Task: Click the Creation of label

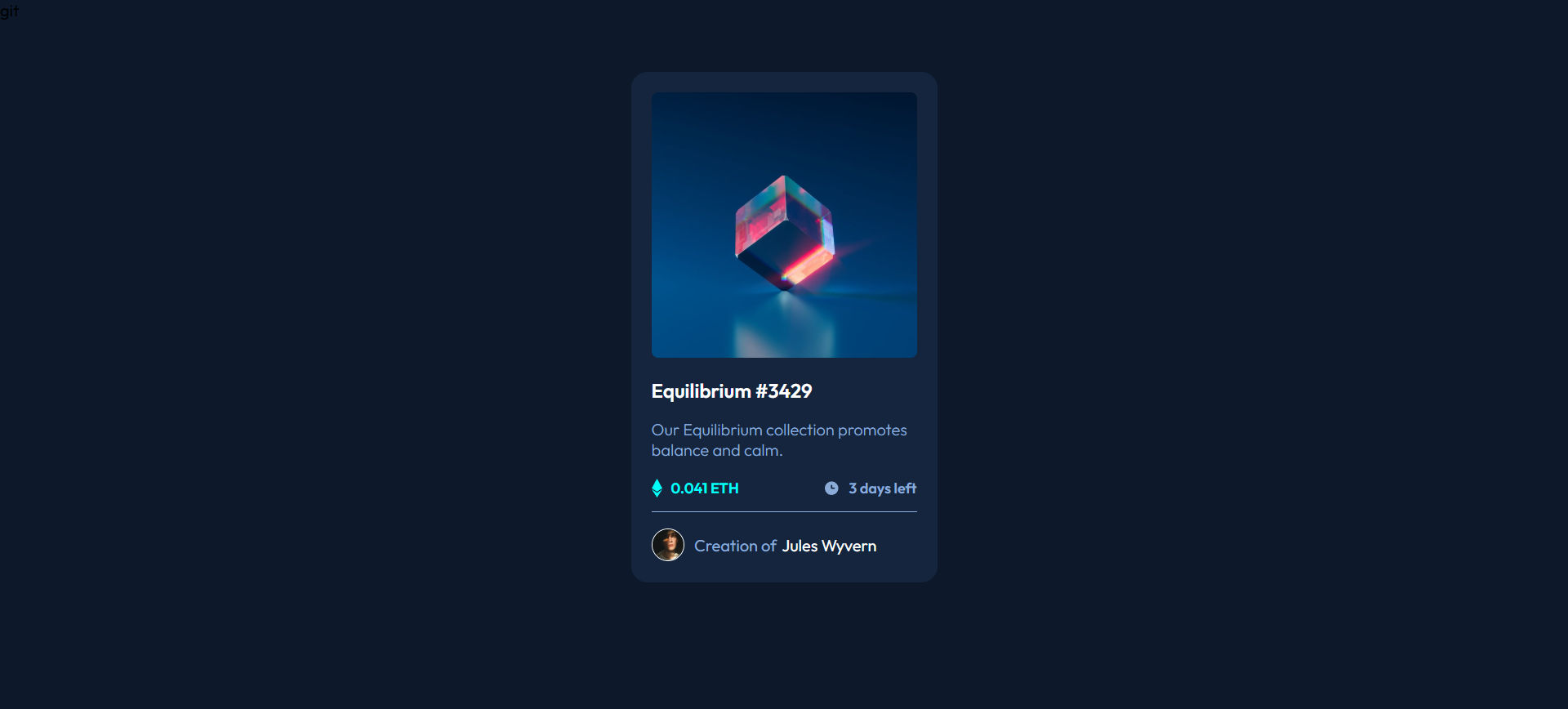Action: 735,546
